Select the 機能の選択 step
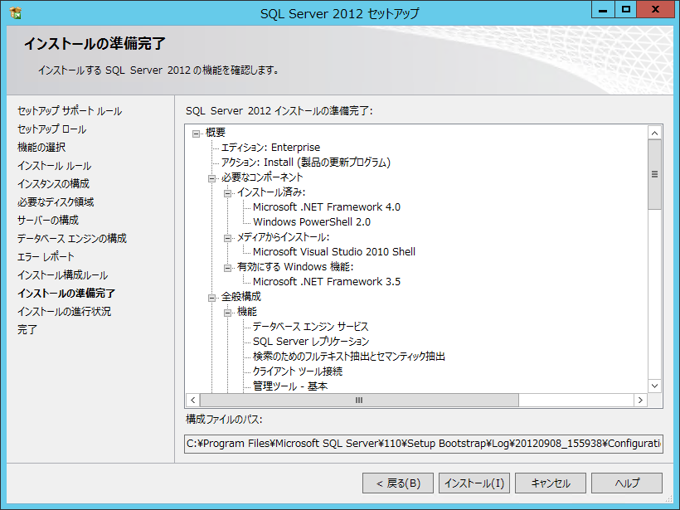 [42, 147]
